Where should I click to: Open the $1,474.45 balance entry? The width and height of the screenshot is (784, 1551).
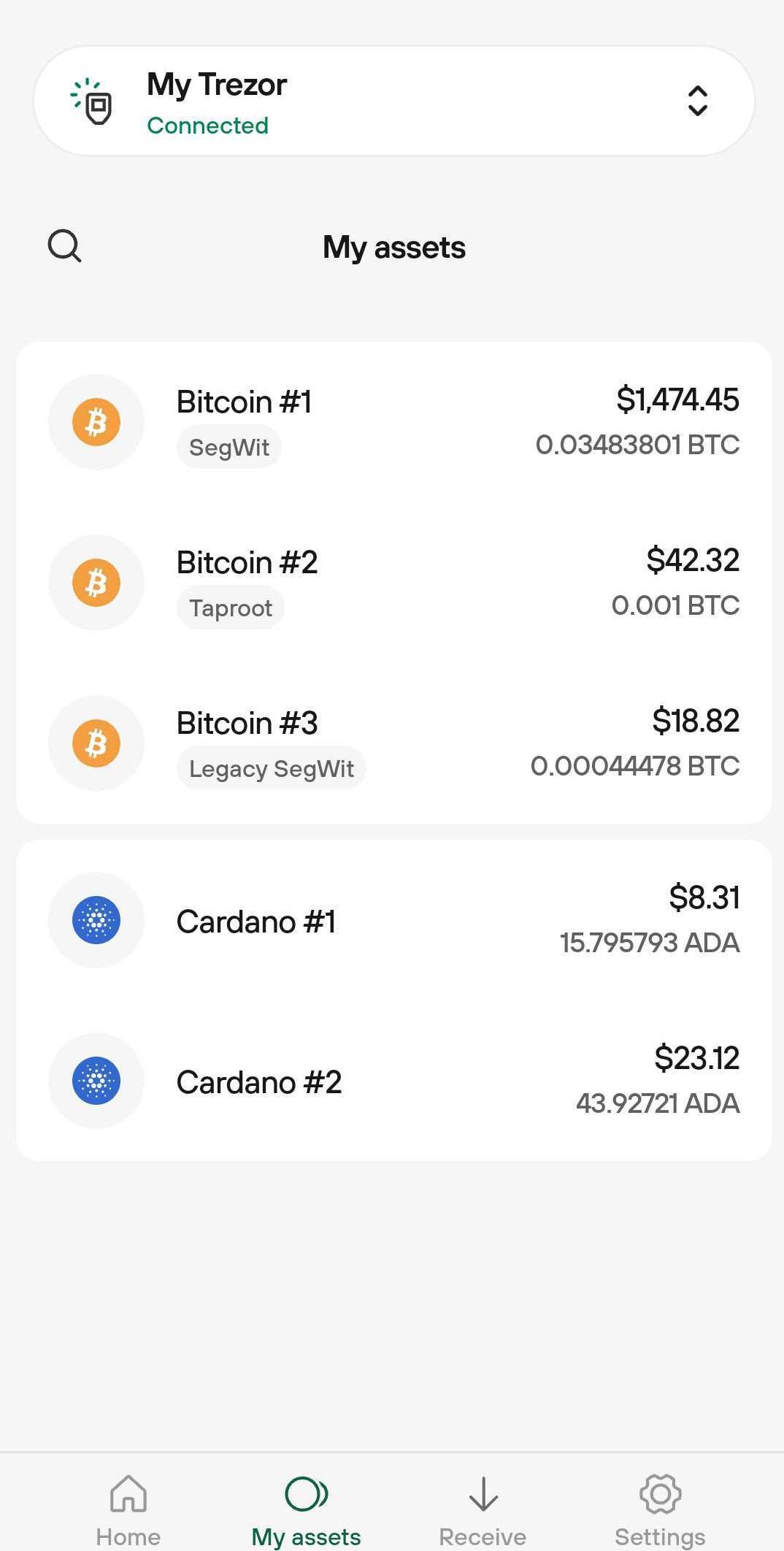coord(677,400)
